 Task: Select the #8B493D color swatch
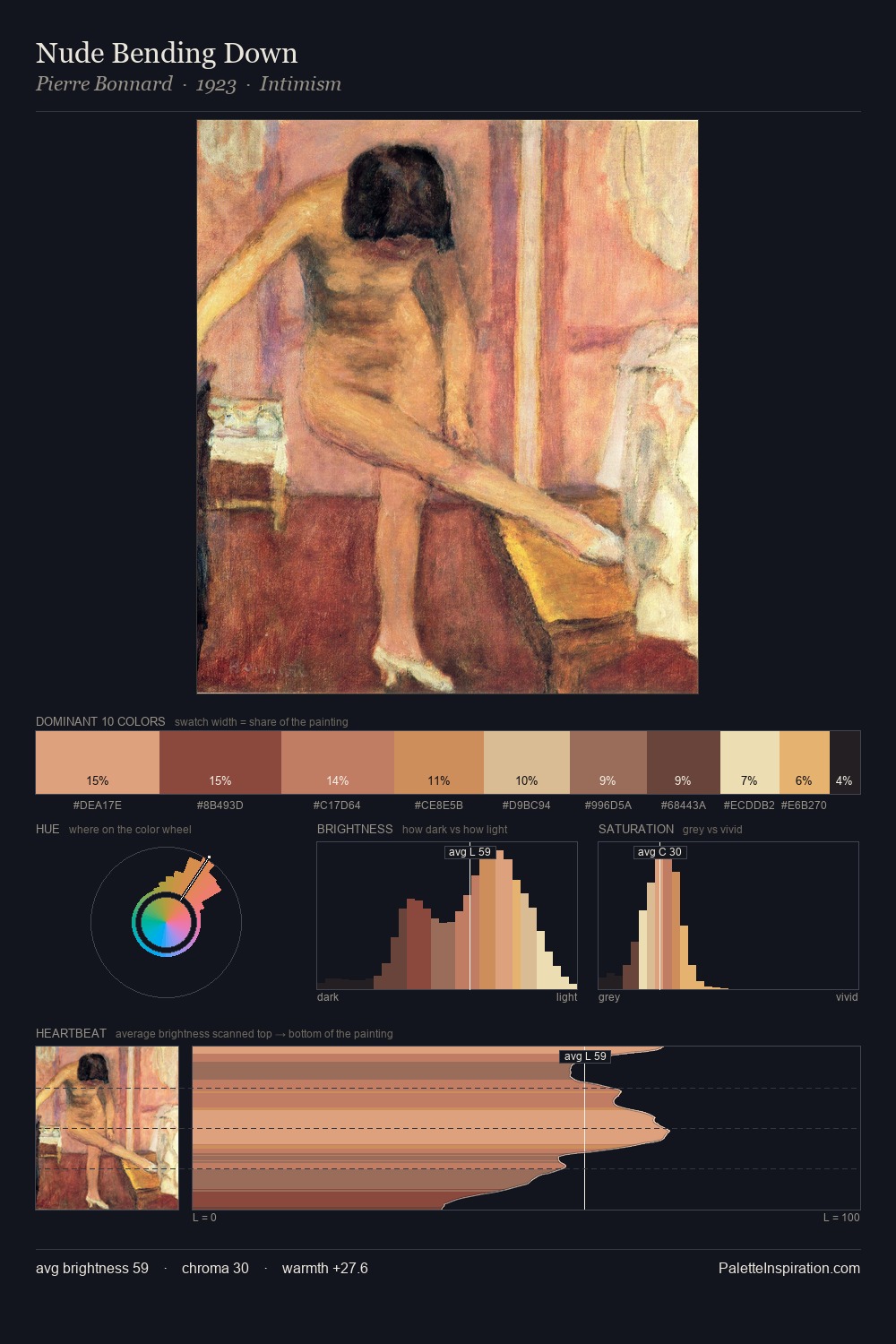pos(220,762)
